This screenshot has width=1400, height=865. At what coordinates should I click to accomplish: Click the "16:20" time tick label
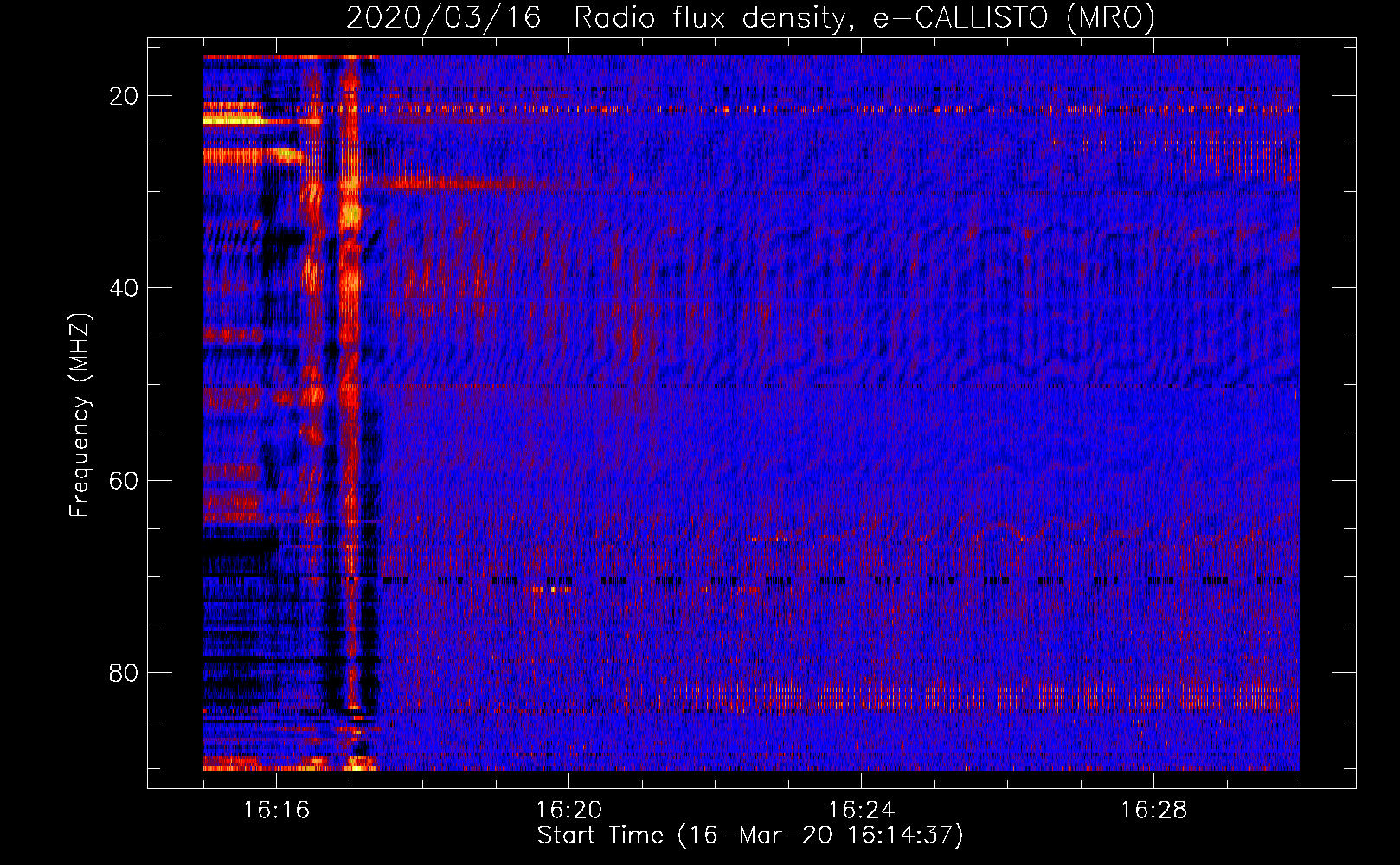click(569, 810)
